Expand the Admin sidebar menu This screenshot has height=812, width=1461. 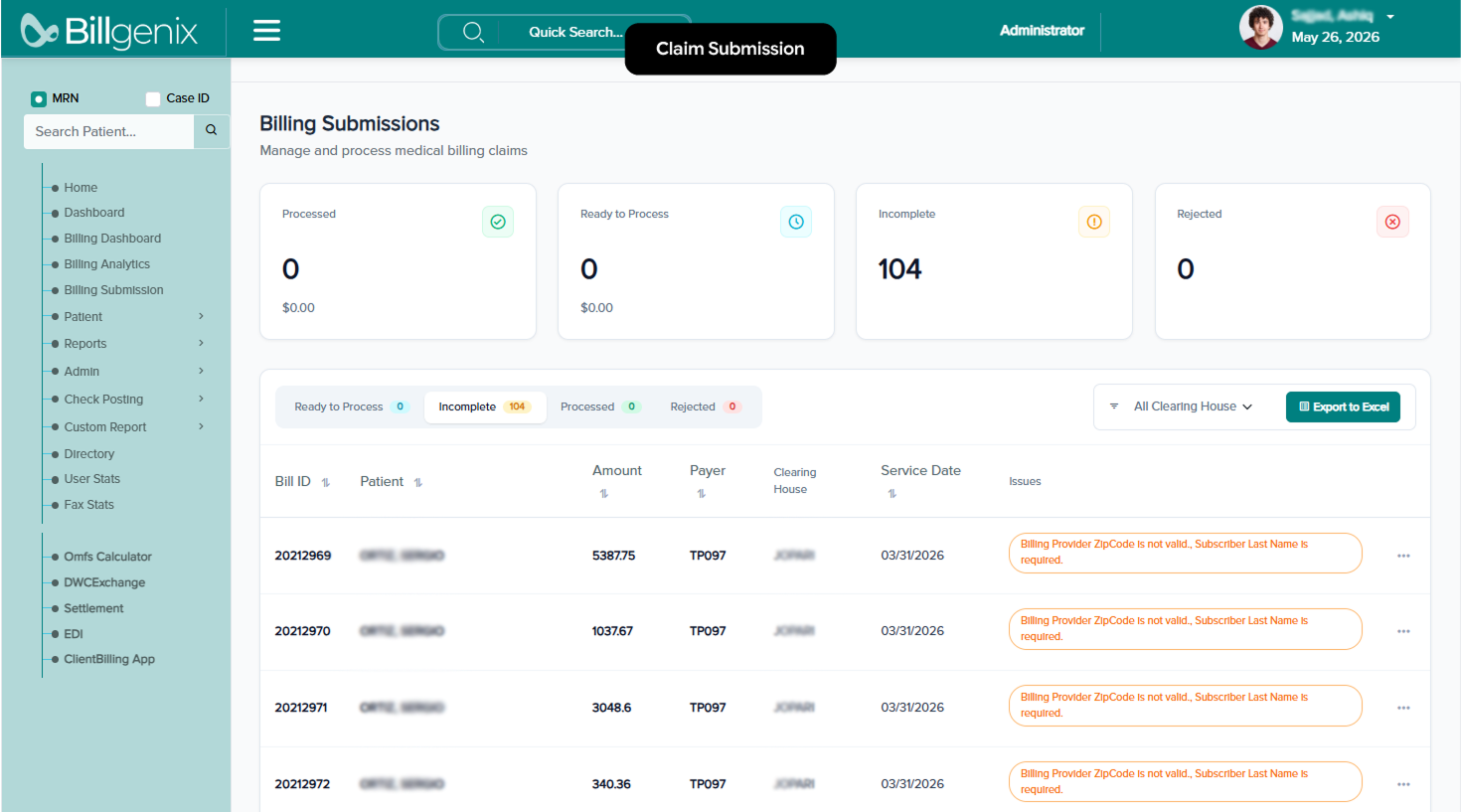tap(201, 371)
